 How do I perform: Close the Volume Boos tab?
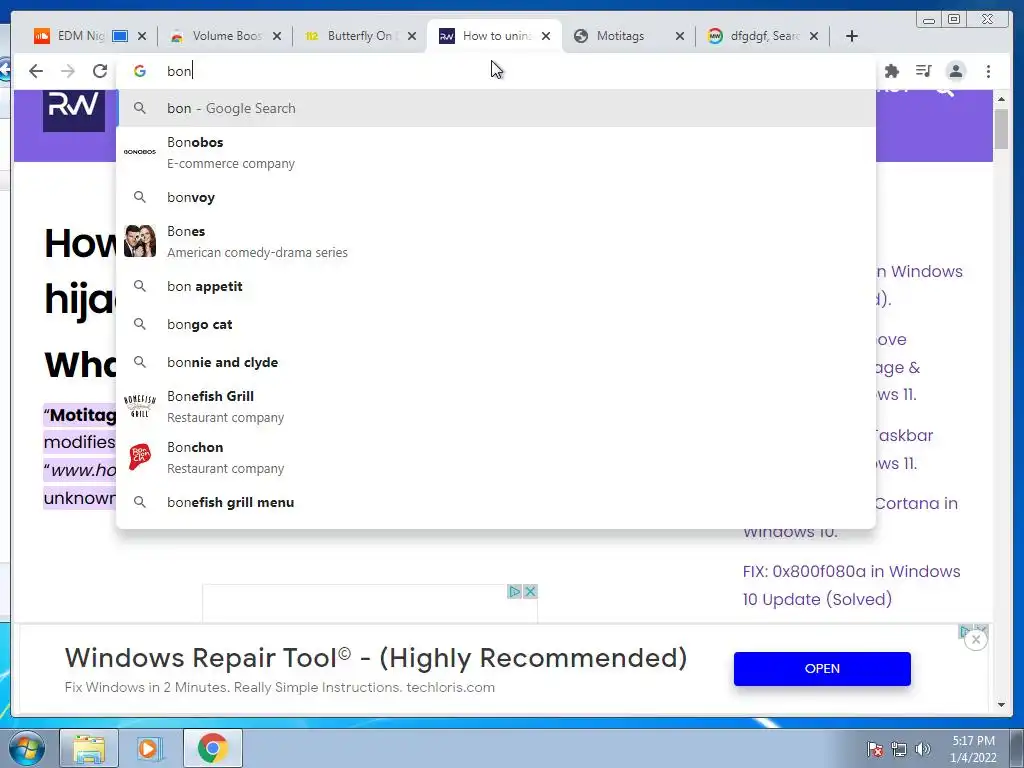click(x=277, y=36)
